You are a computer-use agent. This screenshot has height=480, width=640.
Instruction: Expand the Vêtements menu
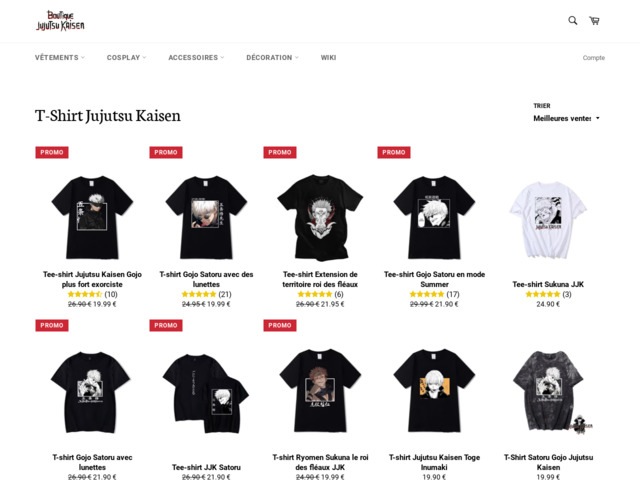point(60,58)
